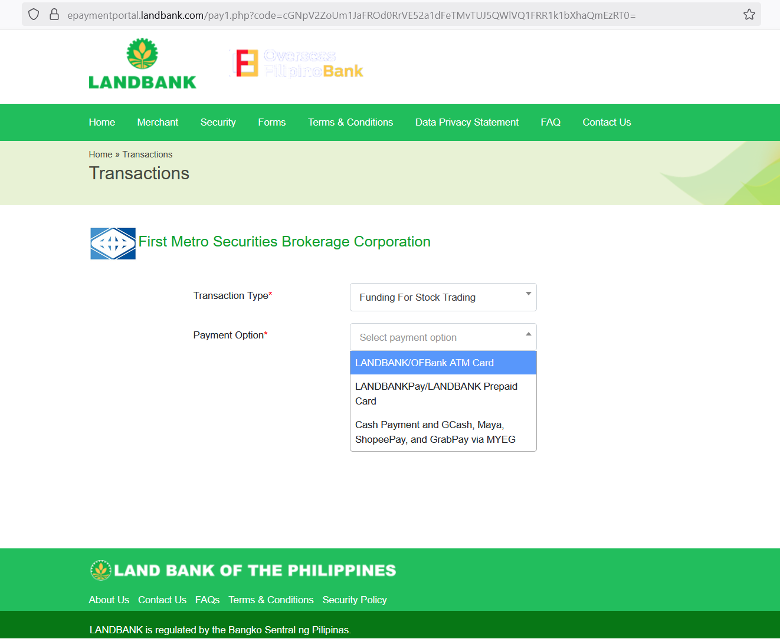The image size is (780, 640).
Task: Bookmark page with the star icon
Action: pos(749,14)
